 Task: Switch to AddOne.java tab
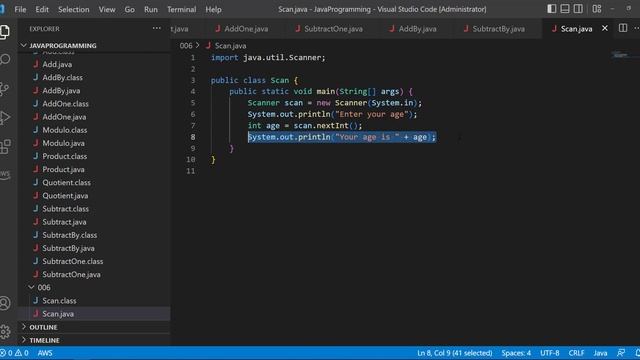coord(242,29)
